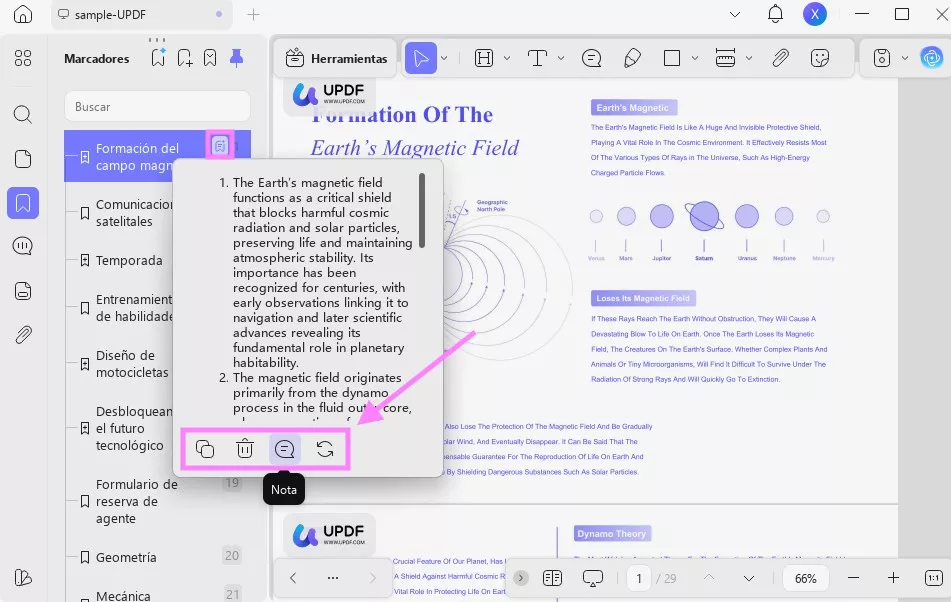This screenshot has height=602, width=951.
Task: Click the attachment paperclip in toolbar
Action: point(780,58)
